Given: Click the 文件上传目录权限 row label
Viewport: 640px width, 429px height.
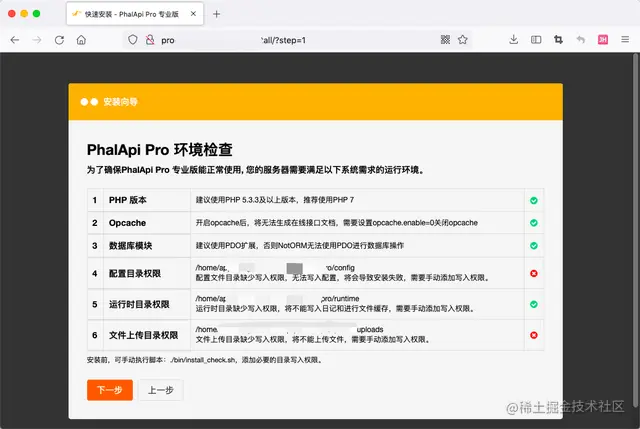Looking at the screenshot, I should [143, 336].
